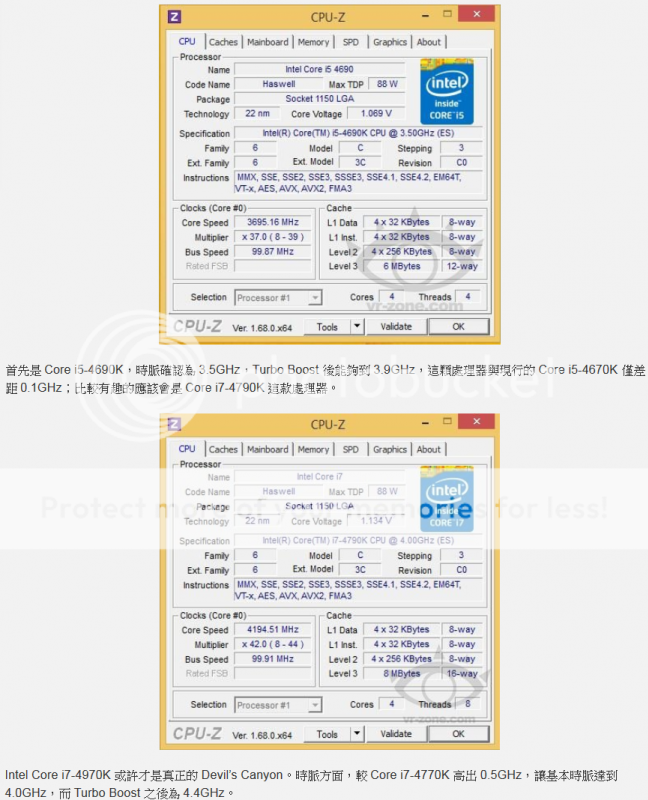Click '6 MBytes' Level 3 cache value
This screenshot has width=648, height=800.
coord(402,266)
